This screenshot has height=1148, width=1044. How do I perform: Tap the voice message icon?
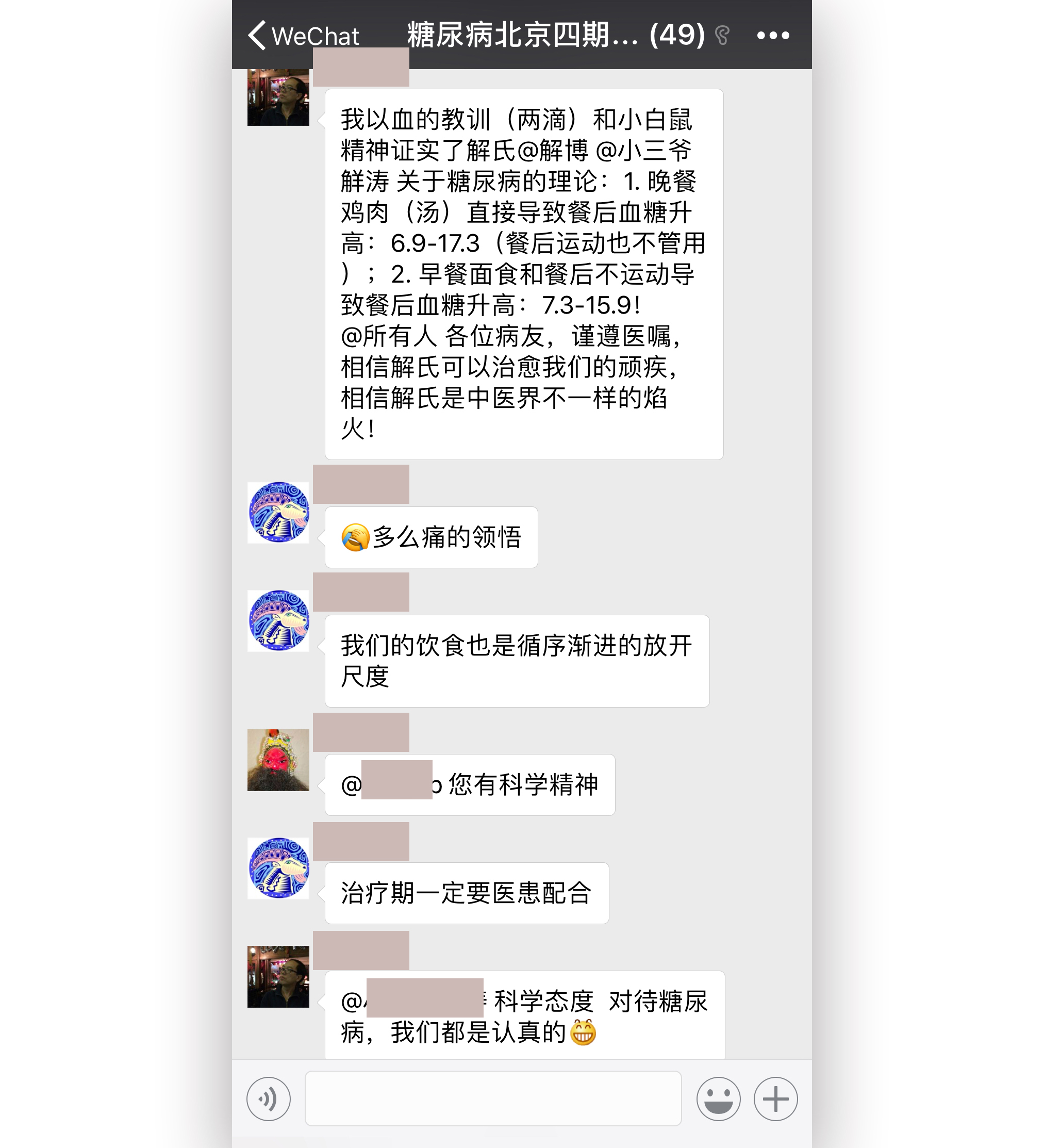(268, 1098)
